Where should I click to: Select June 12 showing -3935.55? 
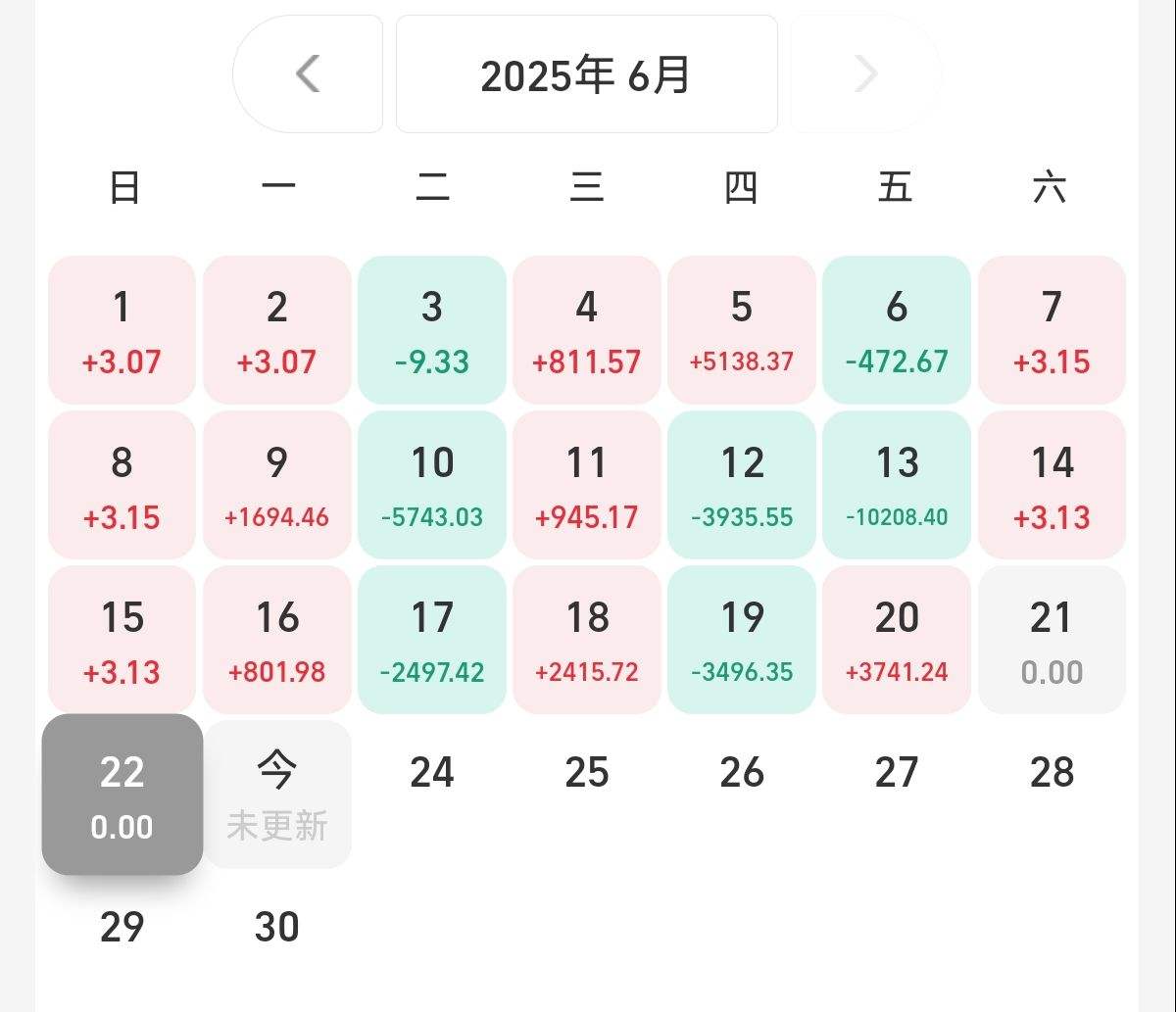point(742,485)
